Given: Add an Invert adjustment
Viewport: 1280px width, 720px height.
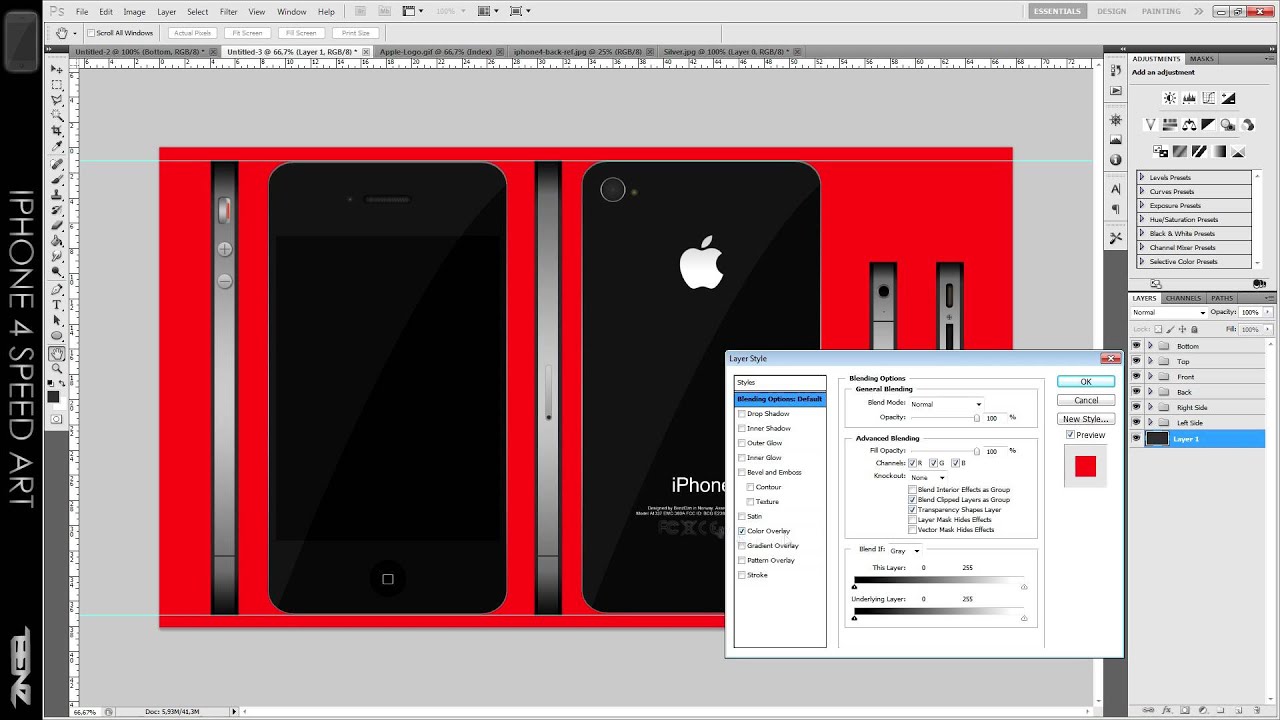Looking at the screenshot, I should (1160, 152).
